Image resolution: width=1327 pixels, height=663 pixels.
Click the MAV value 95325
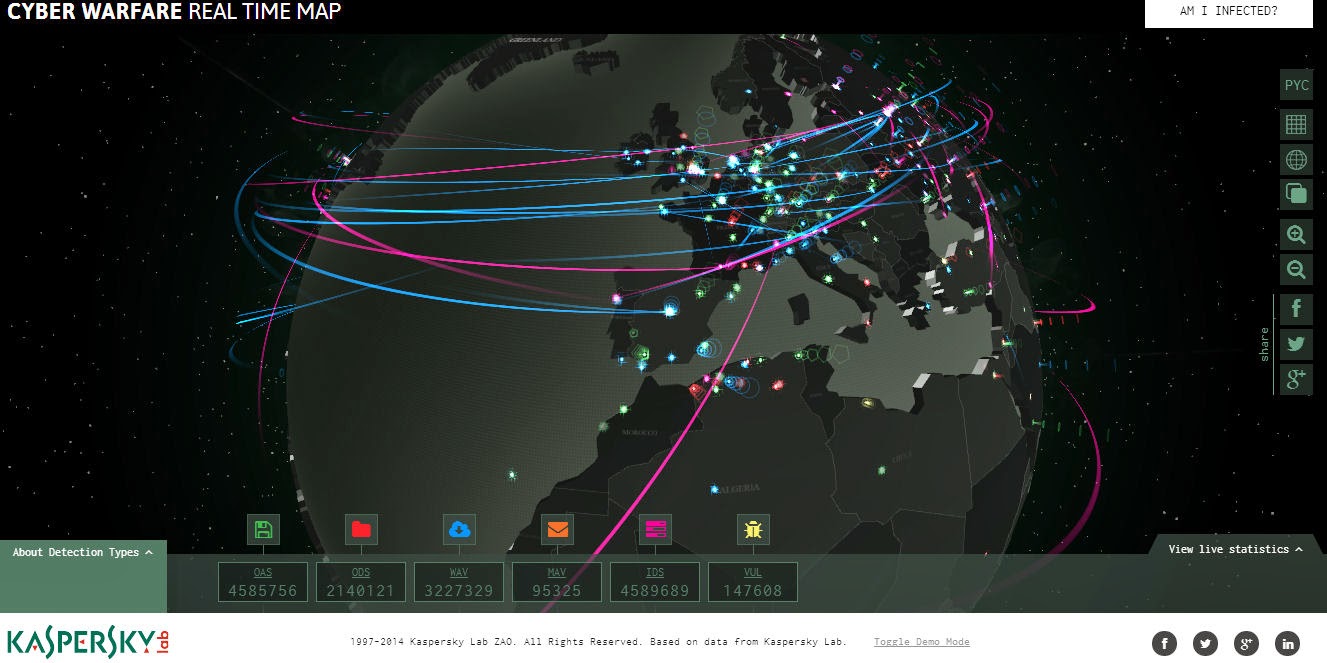pos(557,590)
